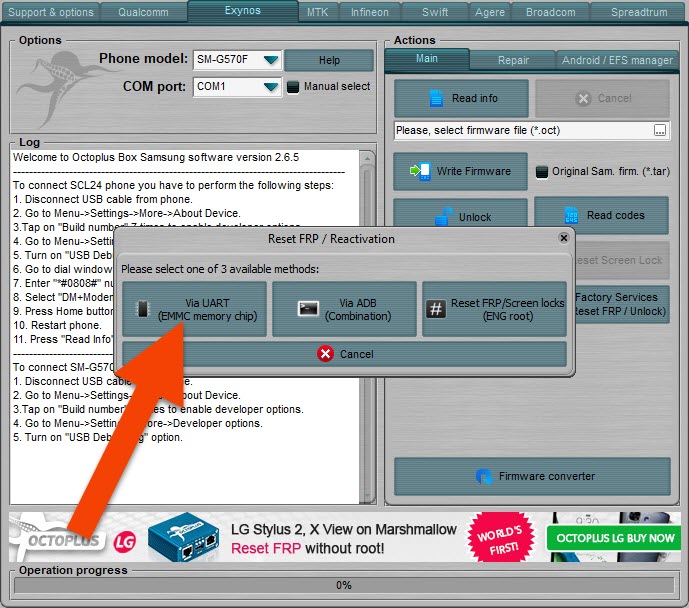Click the 'Please select one of 3 available methods' text
This screenshot has width=689, height=608.
[x=220, y=269]
